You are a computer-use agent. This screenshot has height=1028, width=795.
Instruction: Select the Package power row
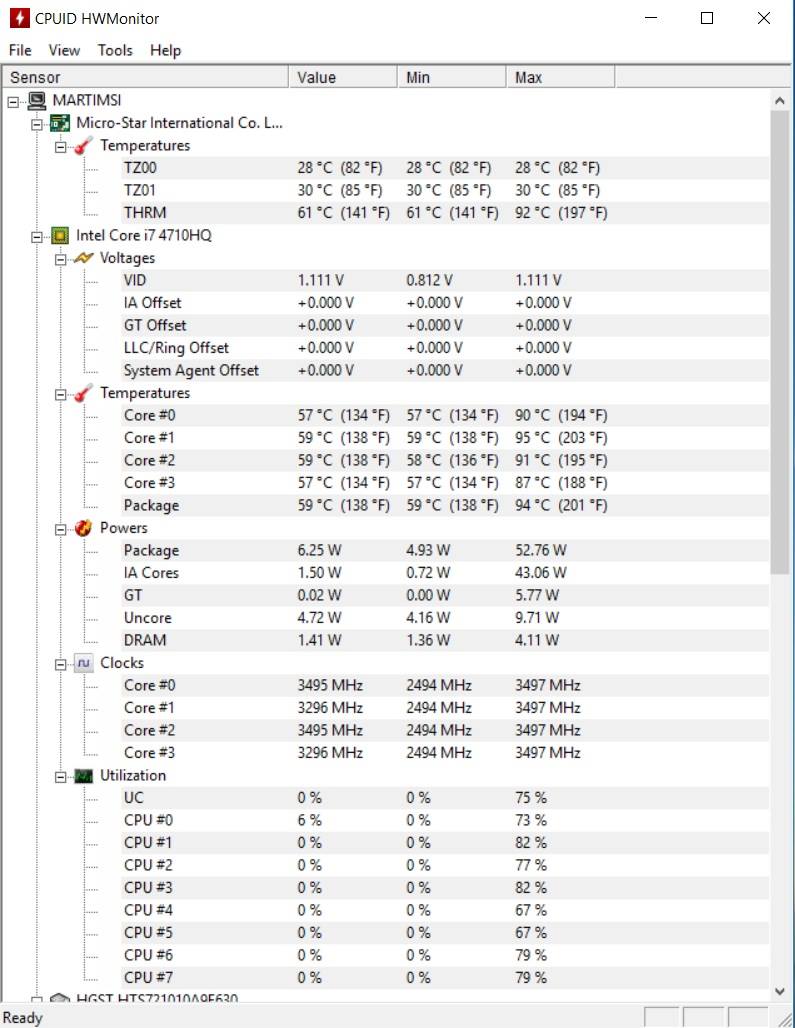coord(151,551)
